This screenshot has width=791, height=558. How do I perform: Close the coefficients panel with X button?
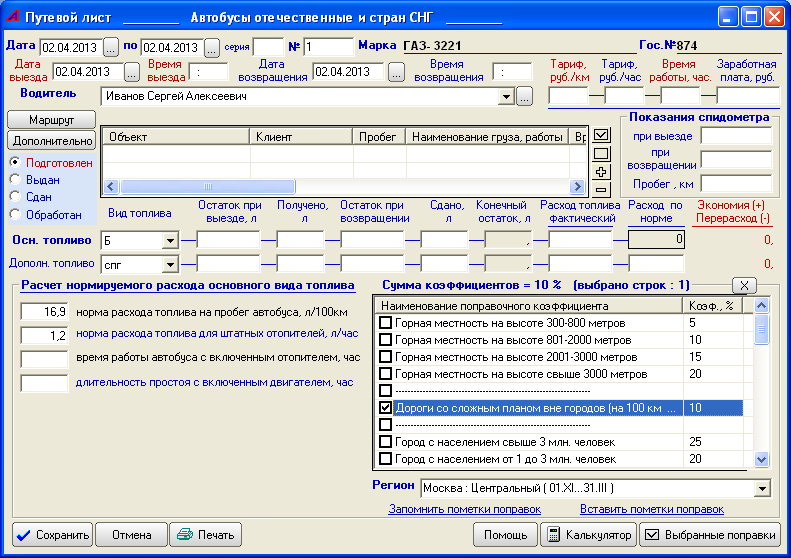pos(743,285)
